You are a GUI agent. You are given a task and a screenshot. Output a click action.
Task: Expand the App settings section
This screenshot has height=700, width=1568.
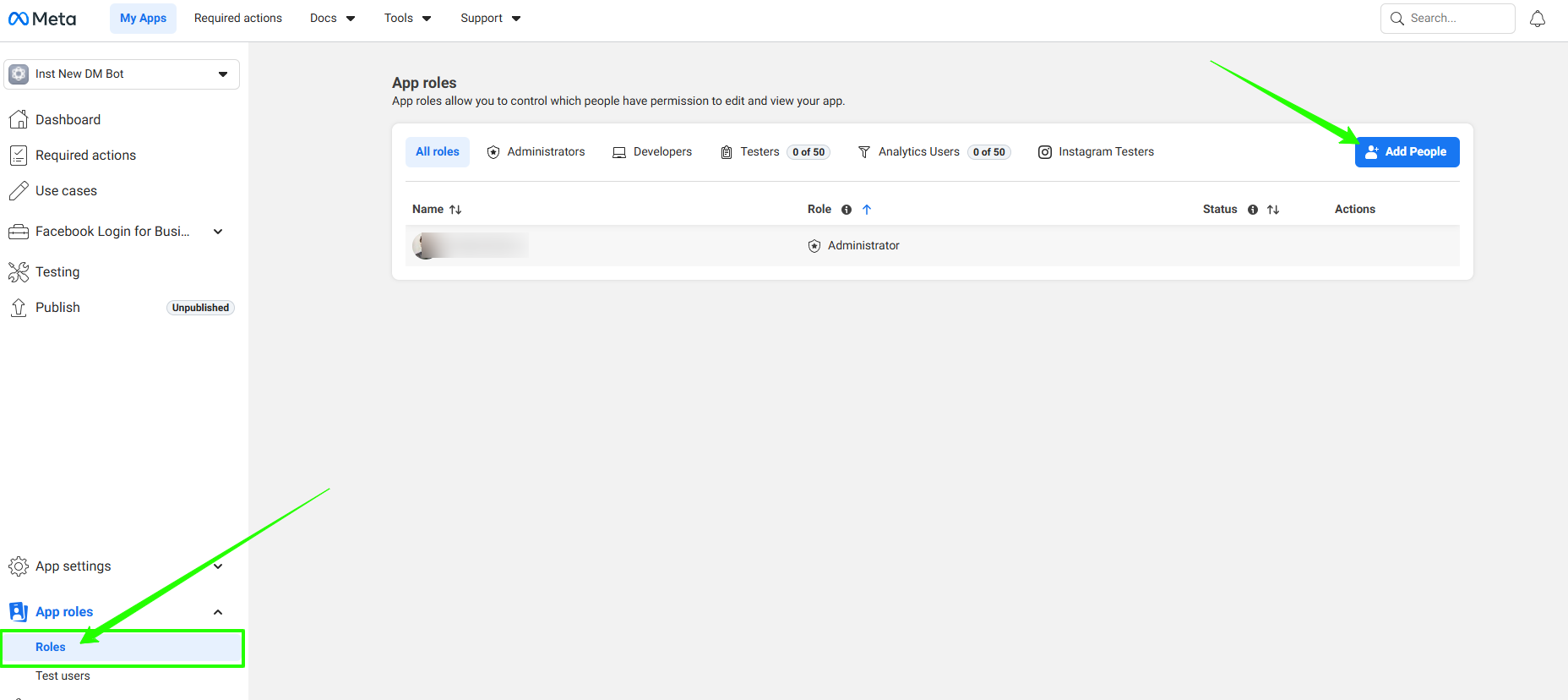tap(218, 566)
